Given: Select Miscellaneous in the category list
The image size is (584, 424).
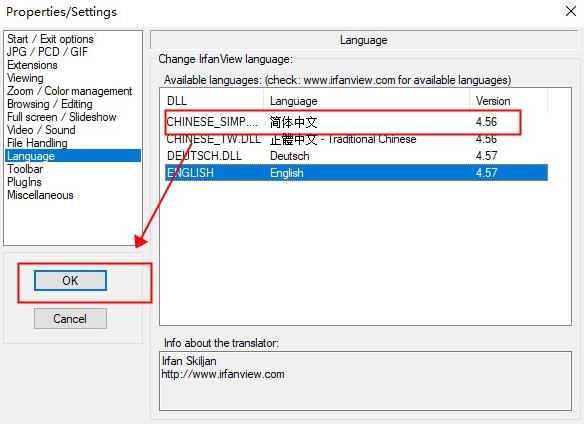Looking at the screenshot, I should pyautogui.click(x=40, y=195).
